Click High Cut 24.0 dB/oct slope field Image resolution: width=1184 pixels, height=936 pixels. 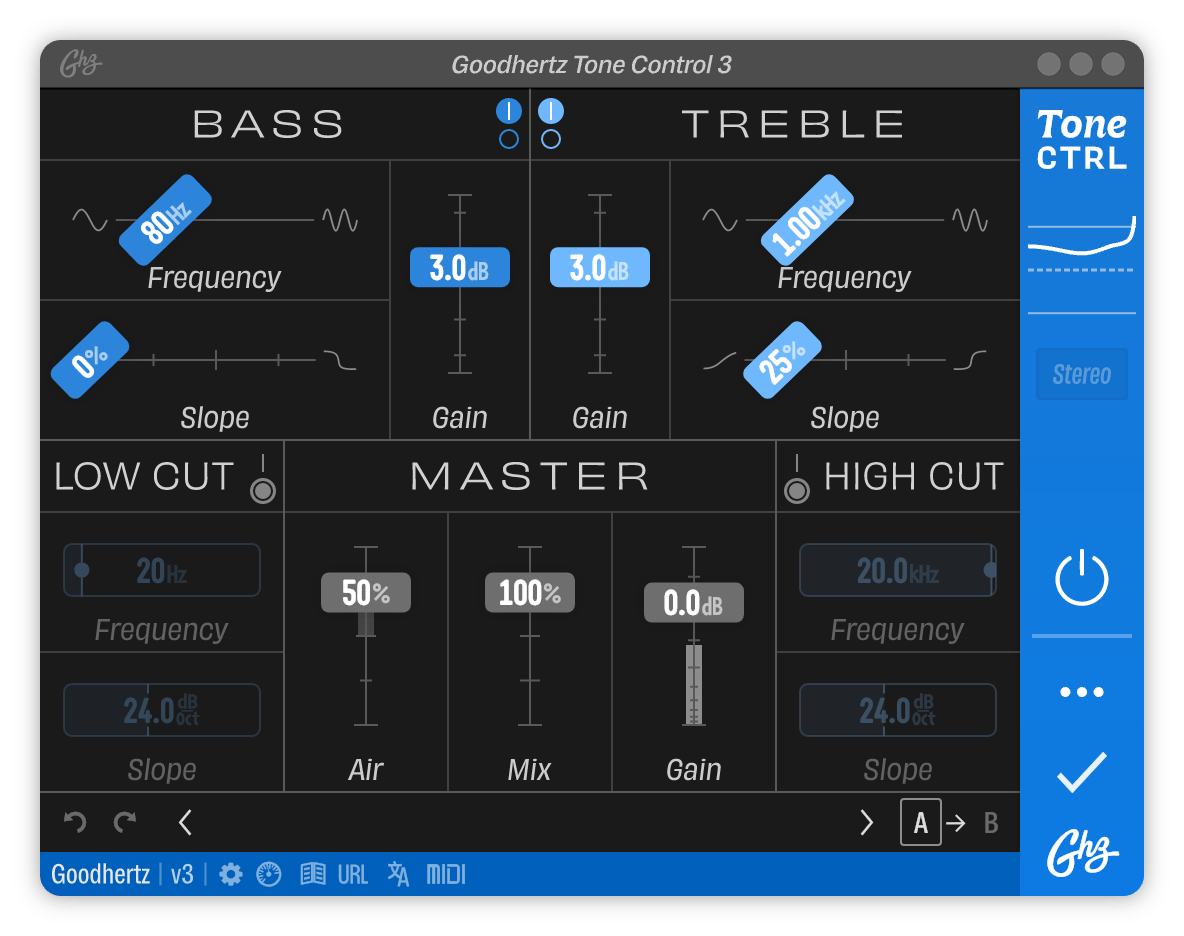click(898, 710)
